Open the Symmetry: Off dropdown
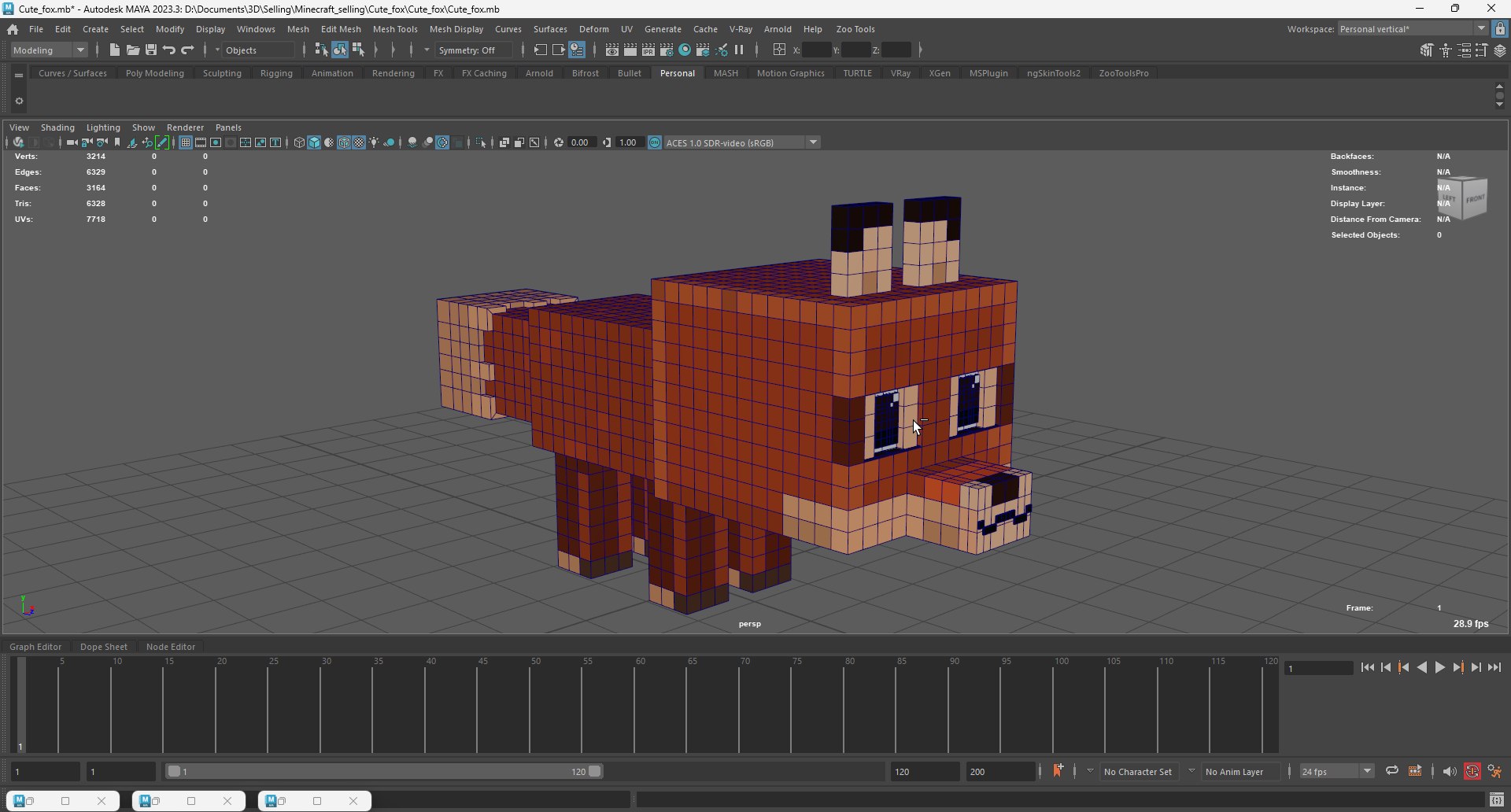The image size is (1511, 812). (475, 50)
